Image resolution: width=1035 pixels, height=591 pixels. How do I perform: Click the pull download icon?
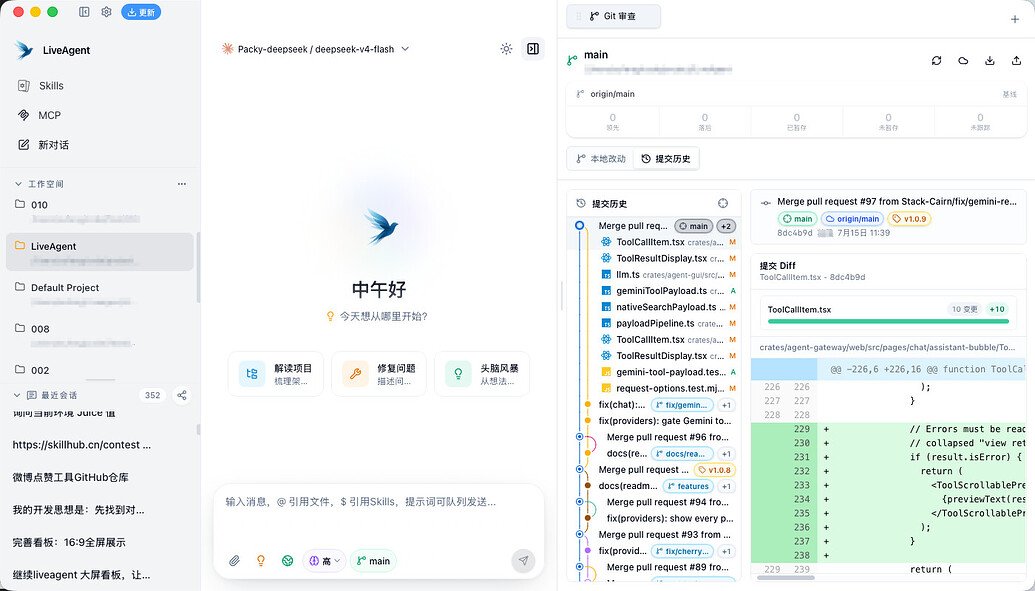click(989, 61)
